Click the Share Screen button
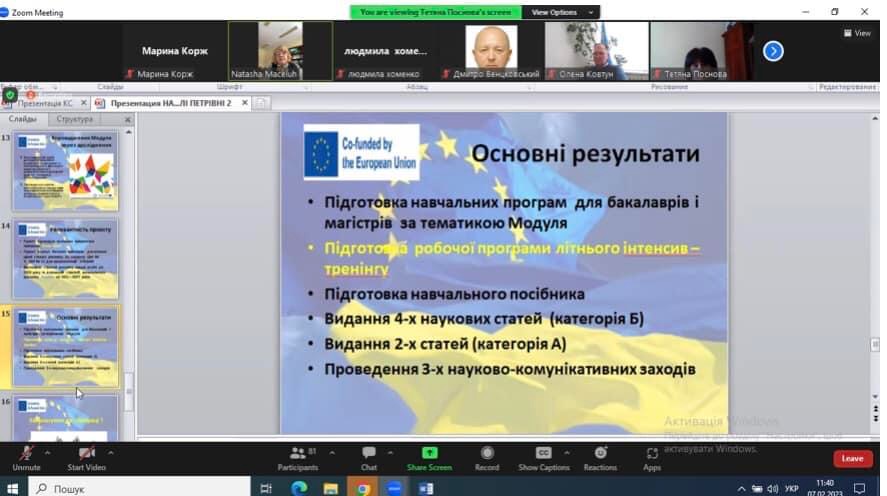This screenshot has height=496, width=887. point(429,458)
